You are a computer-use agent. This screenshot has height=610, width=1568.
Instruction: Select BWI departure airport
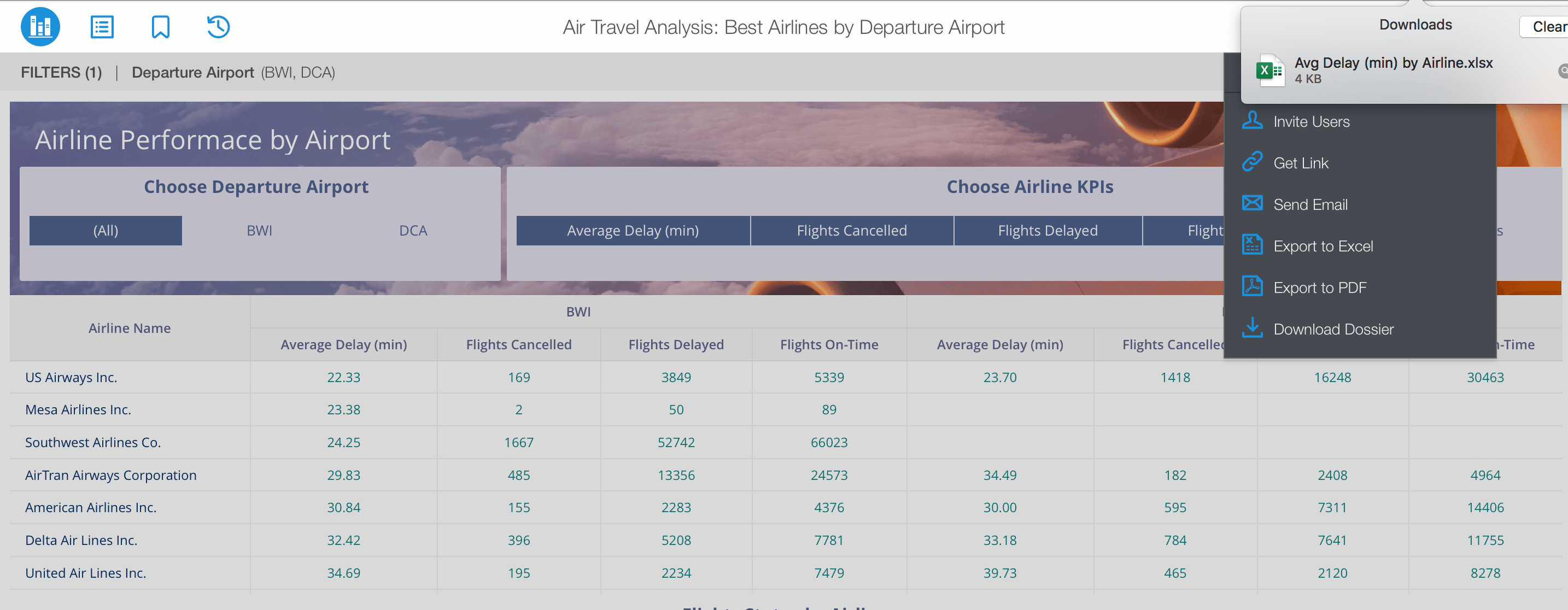click(x=259, y=231)
